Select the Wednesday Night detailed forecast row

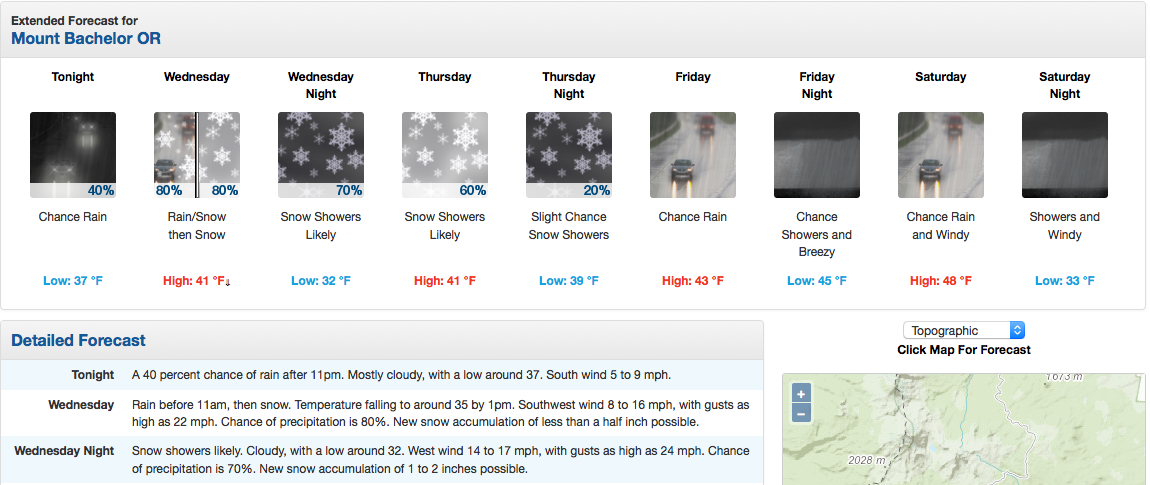pyautogui.click(x=382, y=459)
